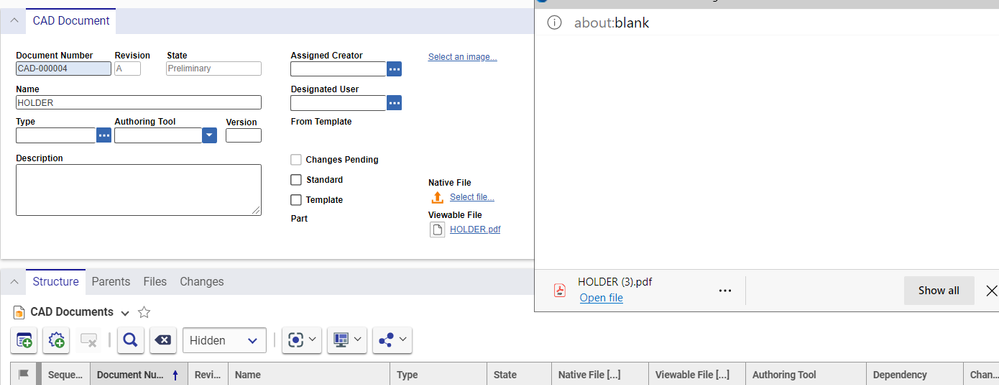Select the Structure tab
Viewport: 999px width, 385px height.
point(55,281)
